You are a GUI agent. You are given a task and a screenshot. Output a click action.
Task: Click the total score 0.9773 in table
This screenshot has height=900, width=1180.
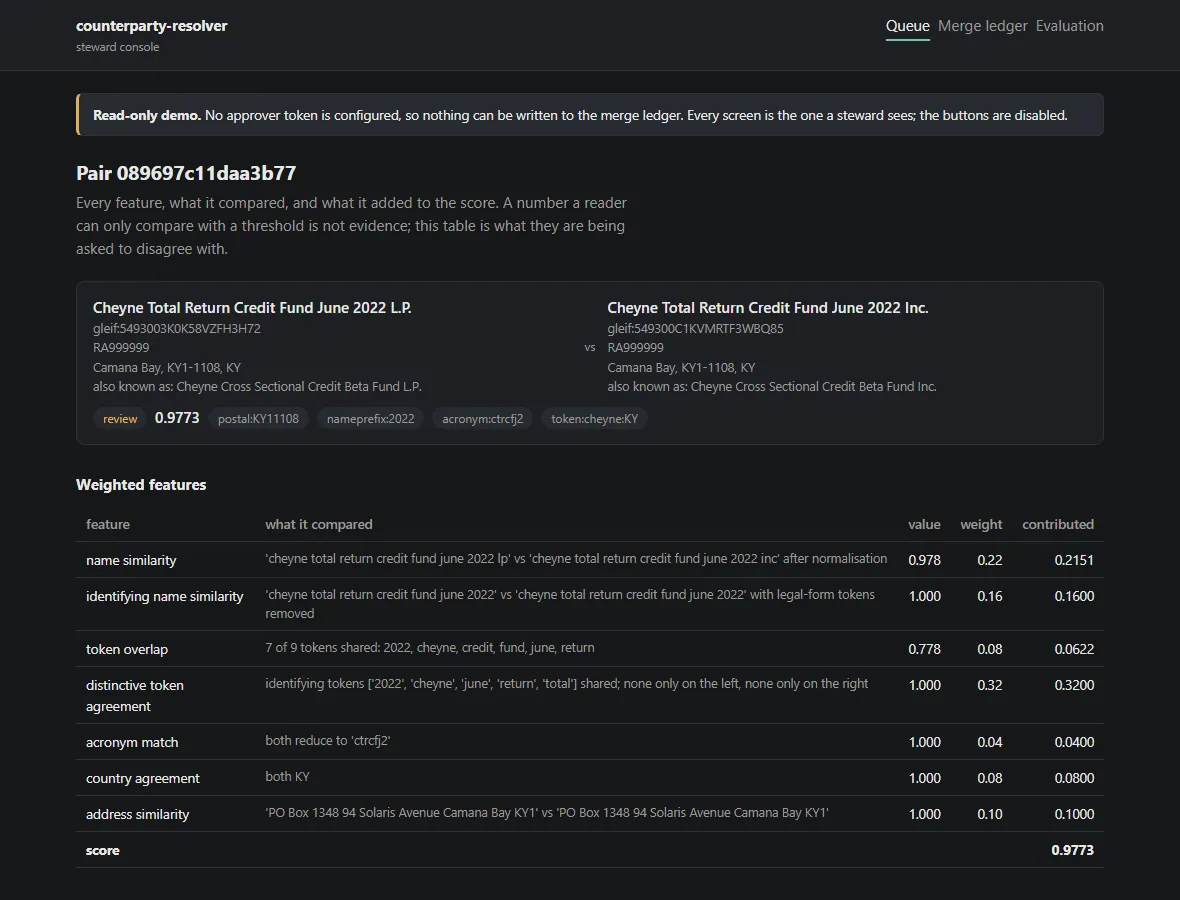pyautogui.click(x=1072, y=851)
